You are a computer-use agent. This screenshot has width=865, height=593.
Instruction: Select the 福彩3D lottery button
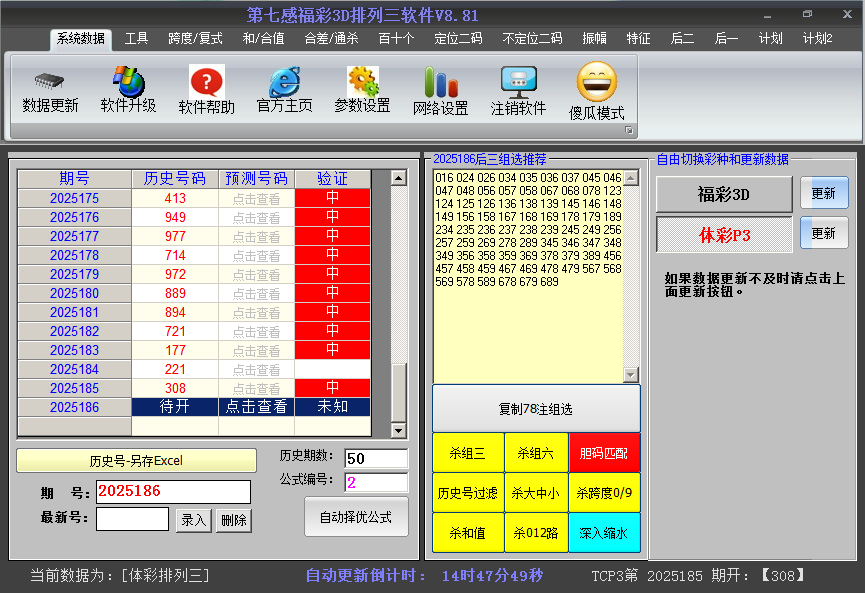[724, 194]
